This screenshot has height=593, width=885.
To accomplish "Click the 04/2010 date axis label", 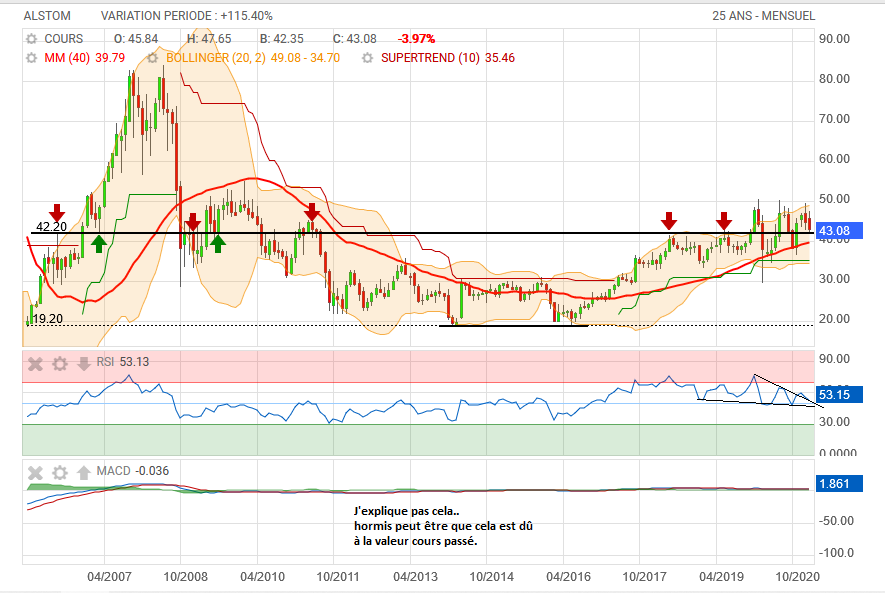I will click(x=262, y=577).
